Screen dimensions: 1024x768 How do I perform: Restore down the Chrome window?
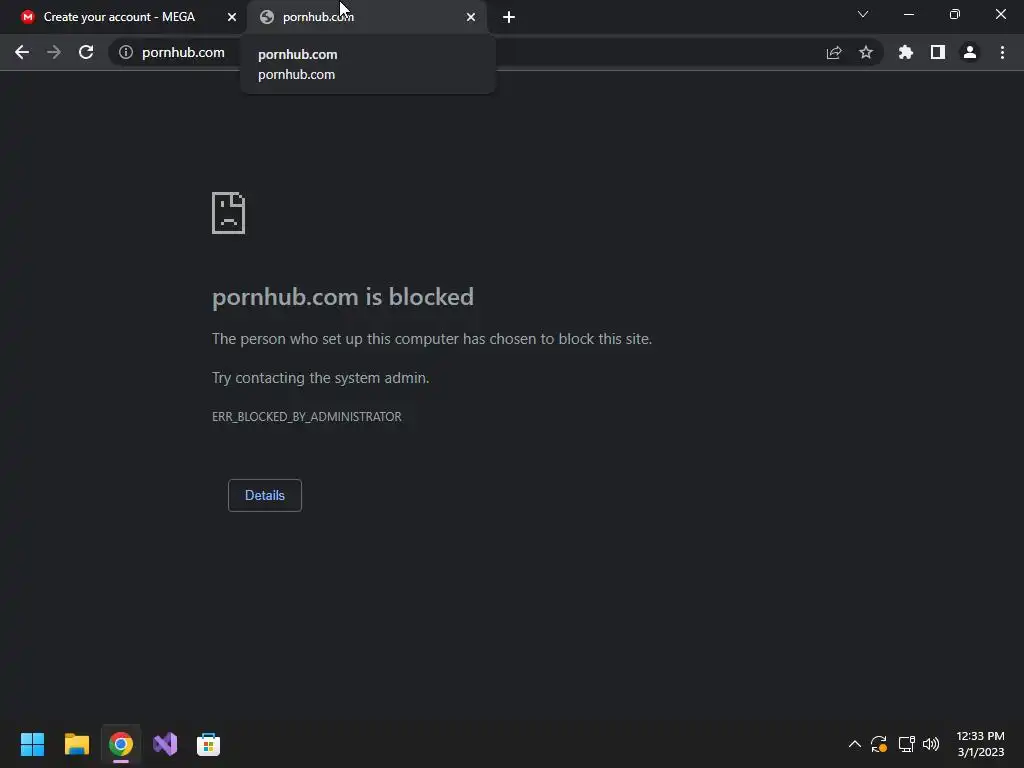pyautogui.click(x=955, y=14)
